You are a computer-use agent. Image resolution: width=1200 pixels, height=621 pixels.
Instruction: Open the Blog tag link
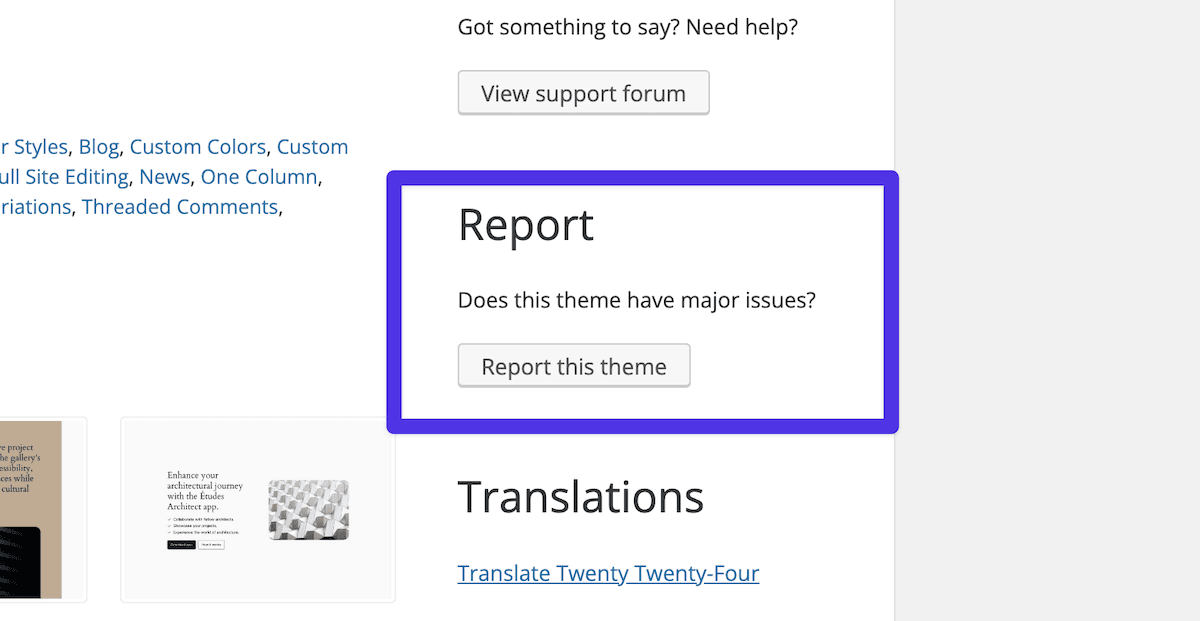tap(98, 146)
